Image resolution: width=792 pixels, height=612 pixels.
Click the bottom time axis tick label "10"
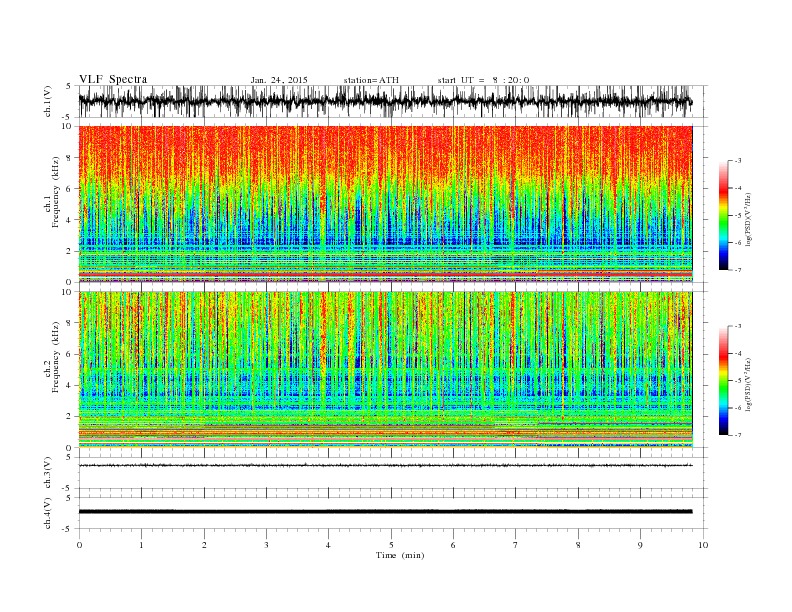(703, 545)
